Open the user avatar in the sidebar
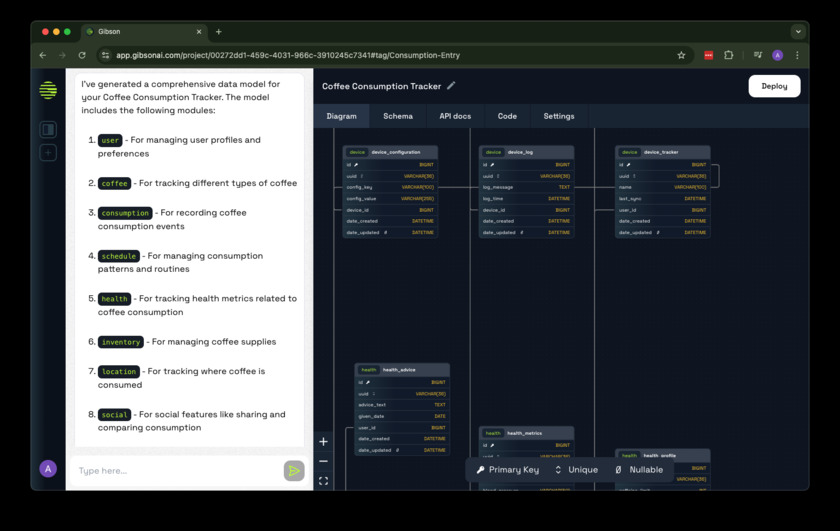Screen dimensions: 840x531 click(x=48, y=469)
